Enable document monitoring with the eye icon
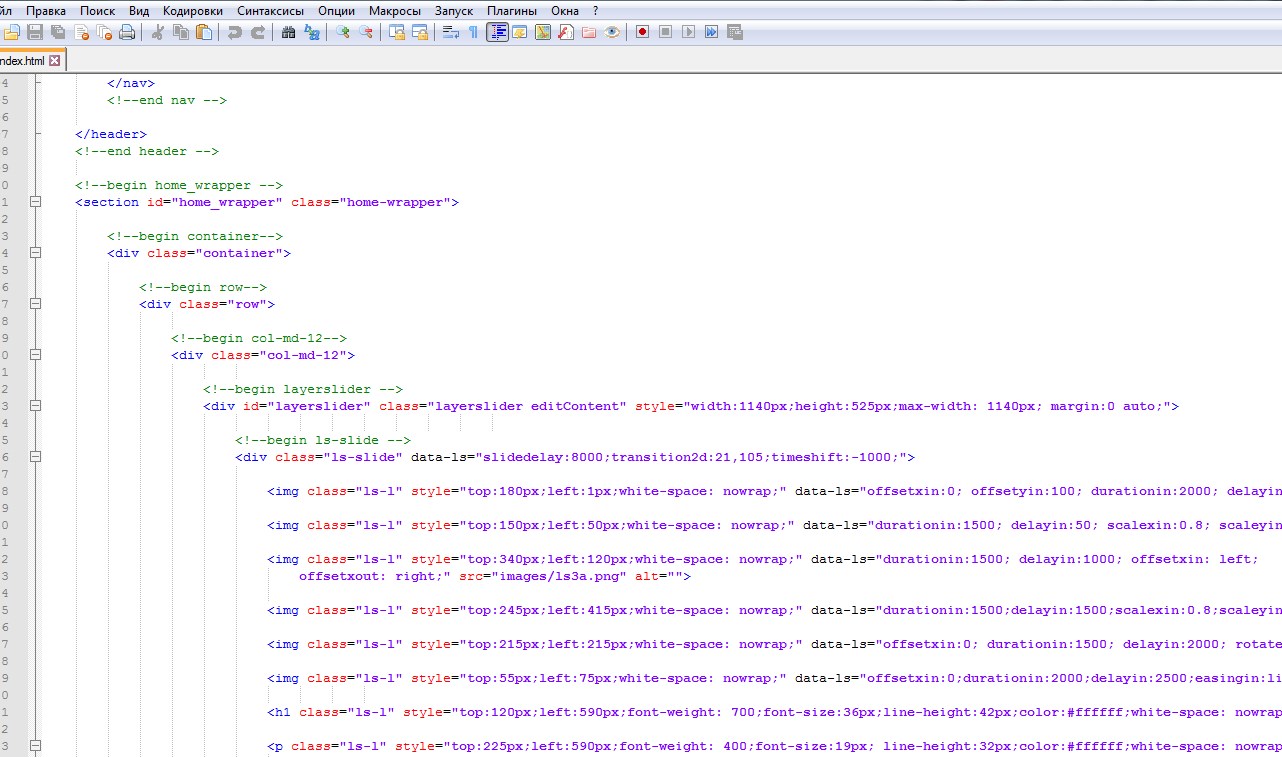Viewport: 1282px width, 757px height. point(611,31)
